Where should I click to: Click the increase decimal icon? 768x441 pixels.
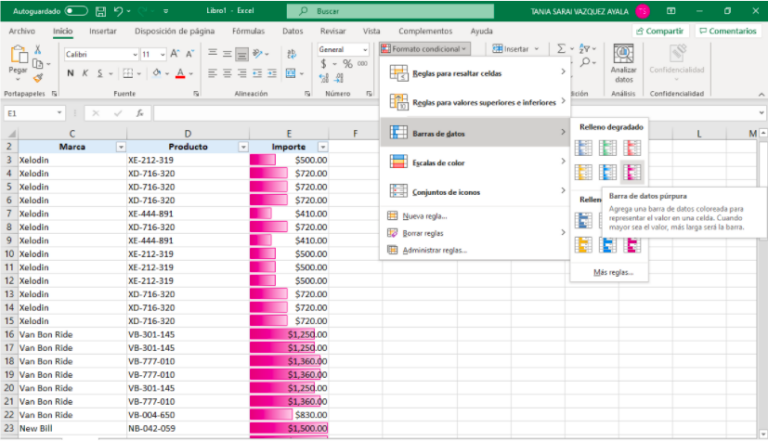(x=324, y=78)
